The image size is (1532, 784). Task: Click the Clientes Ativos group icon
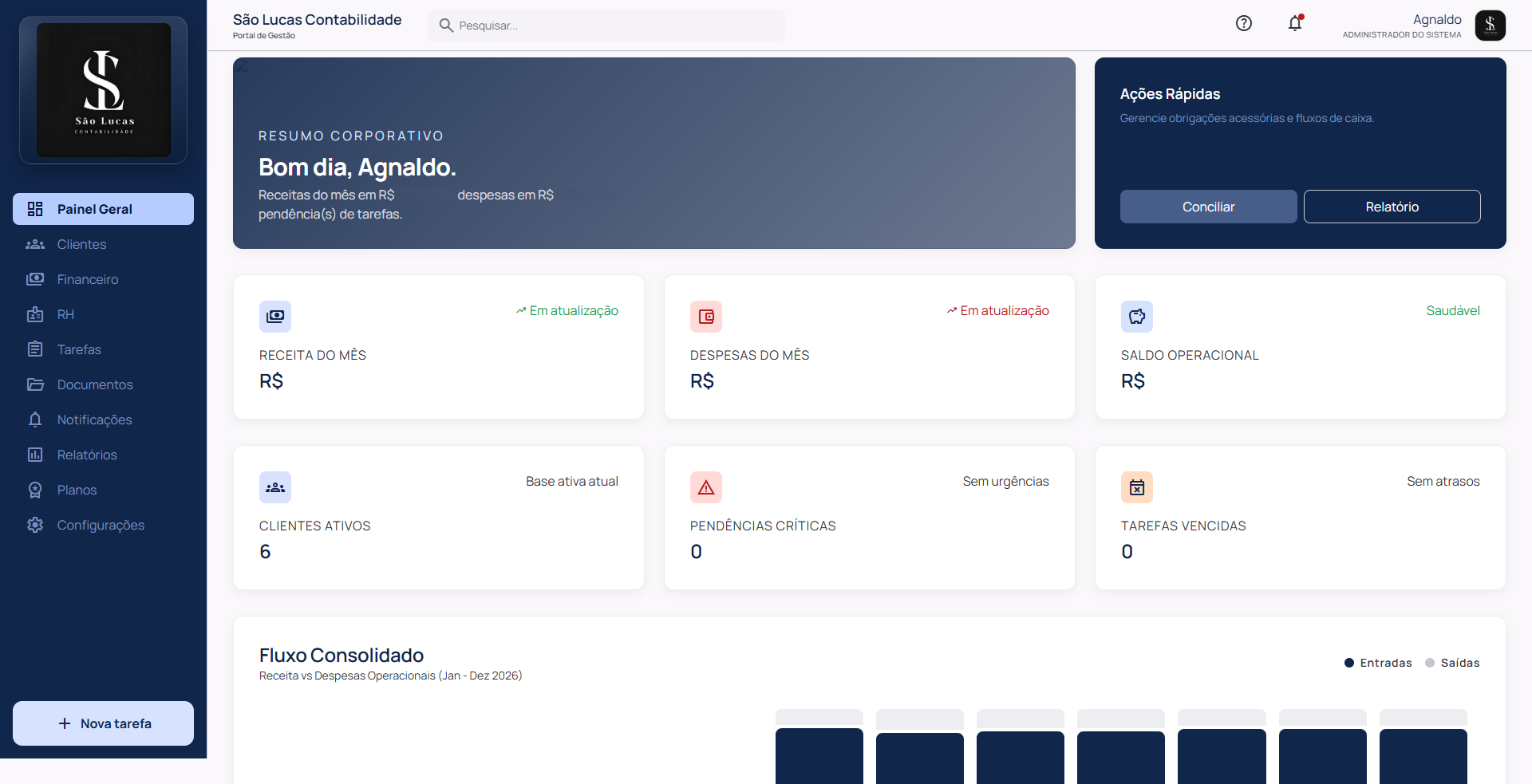click(275, 487)
